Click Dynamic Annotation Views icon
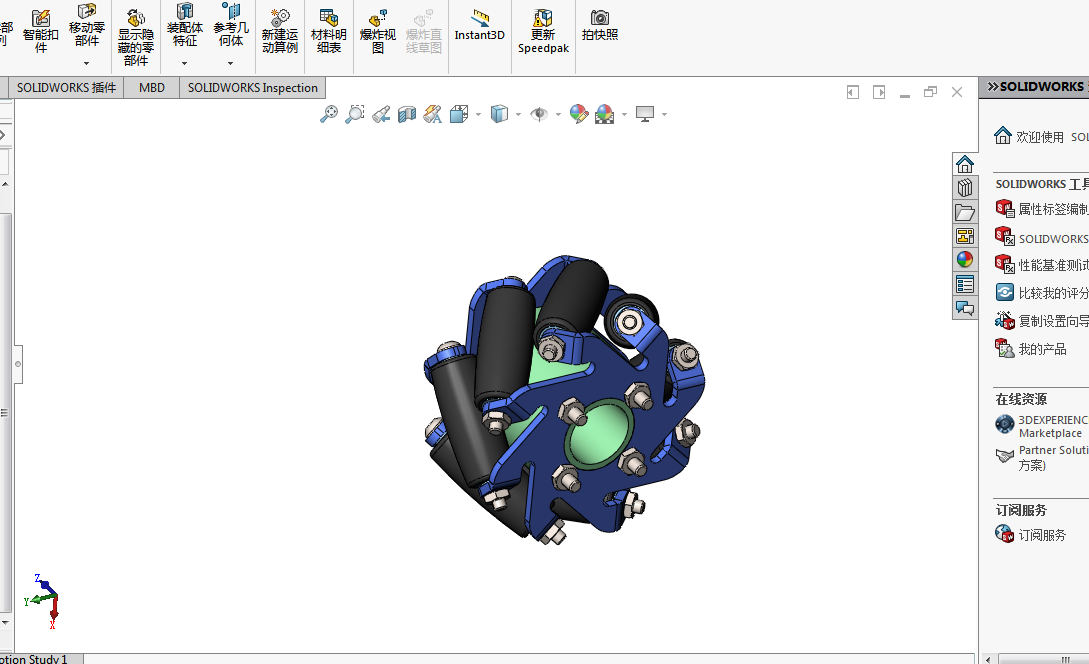Screen dimensions: 1089x664 pyautogui.click(x=433, y=114)
